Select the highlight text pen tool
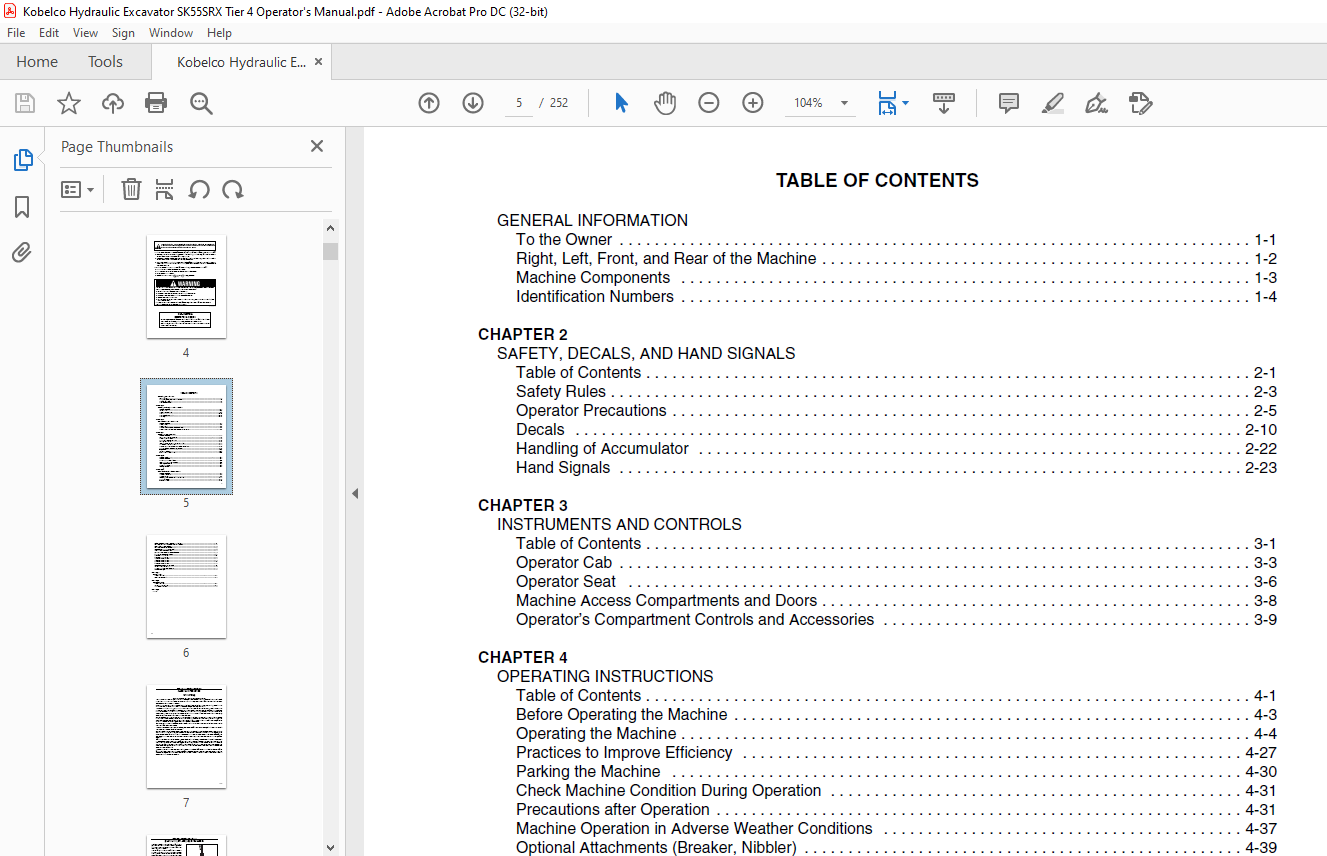 pyautogui.click(x=1053, y=103)
